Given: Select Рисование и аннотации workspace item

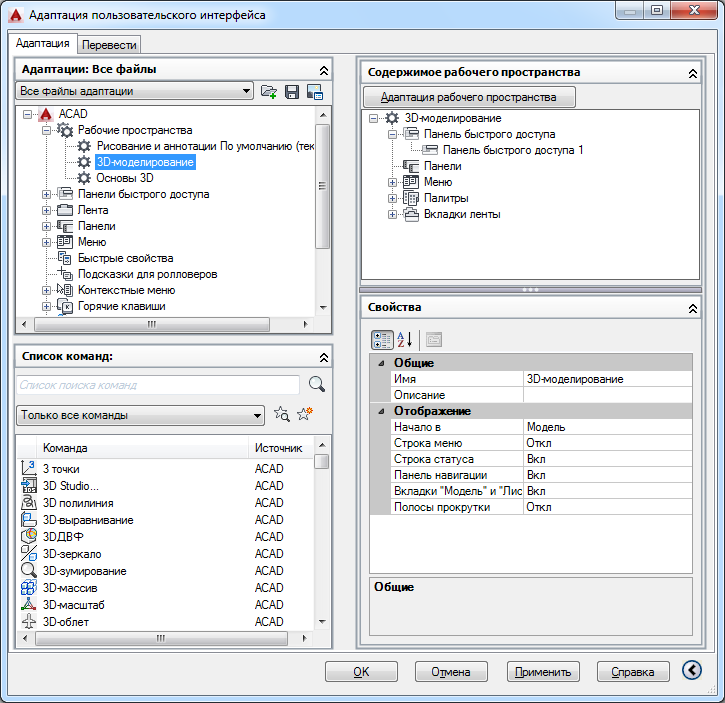Looking at the screenshot, I should 205,146.
